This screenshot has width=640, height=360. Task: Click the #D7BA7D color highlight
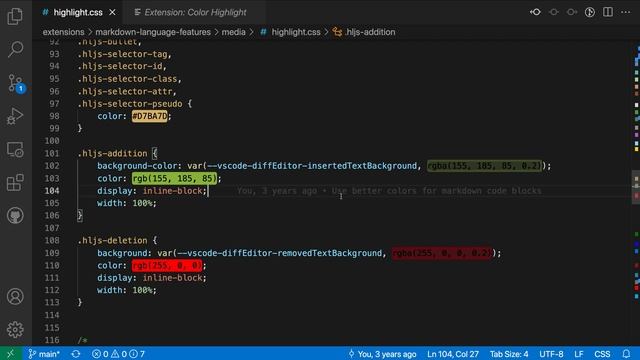click(x=150, y=116)
